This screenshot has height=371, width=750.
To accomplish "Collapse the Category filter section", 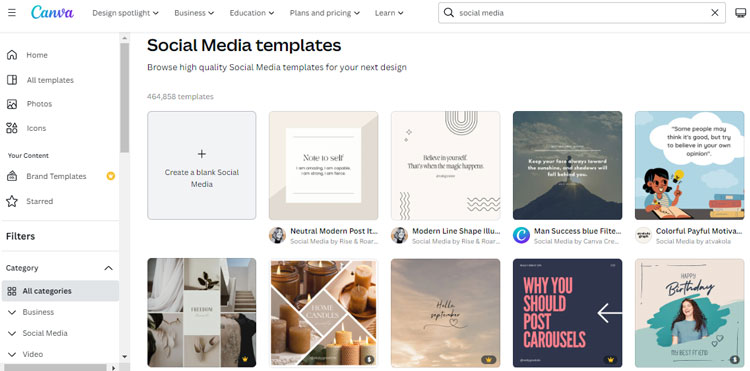I will click(109, 268).
